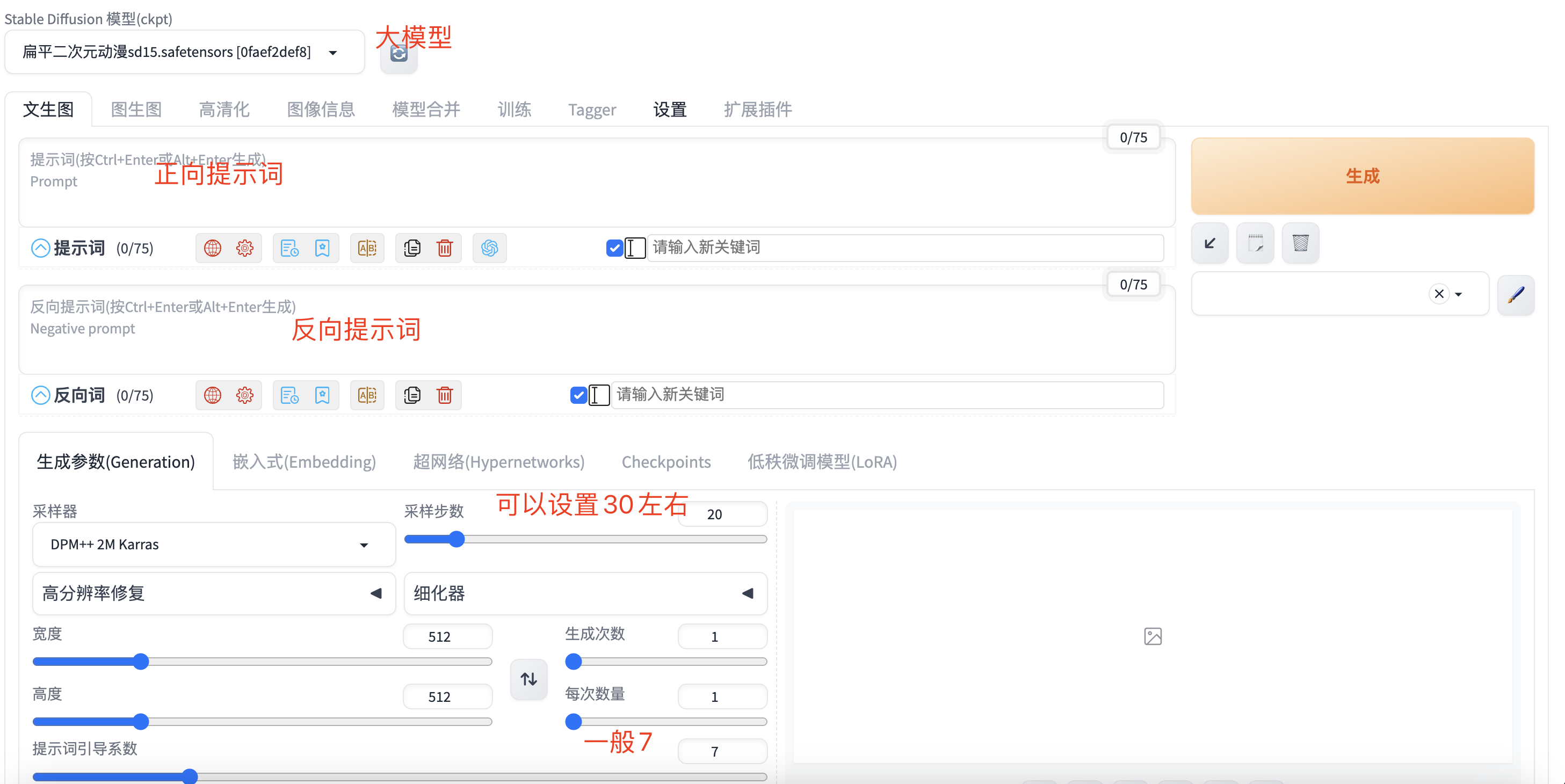Click the 宽度 slider handle
The width and height of the screenshot is (1565, 784).
[x=141, y=662]
